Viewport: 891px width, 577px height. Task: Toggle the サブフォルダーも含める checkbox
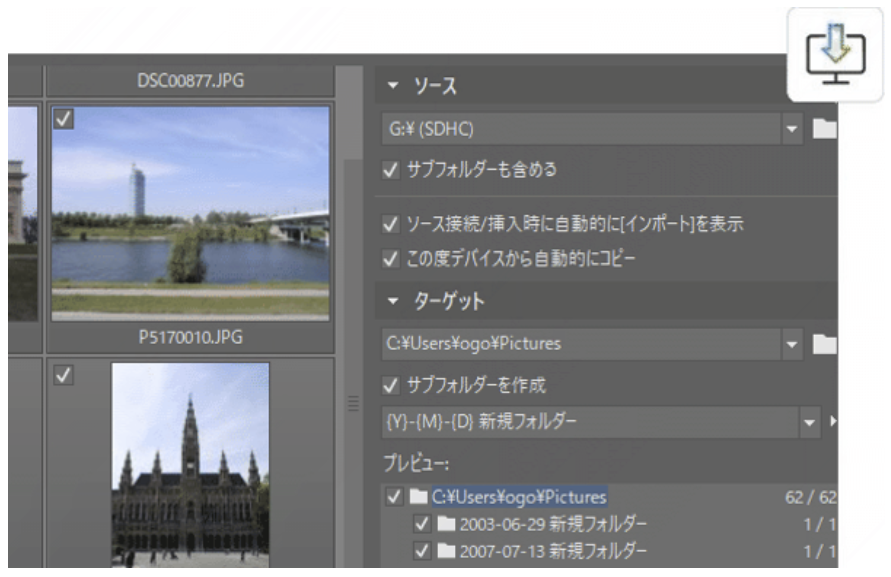click(x=390, y=170)
